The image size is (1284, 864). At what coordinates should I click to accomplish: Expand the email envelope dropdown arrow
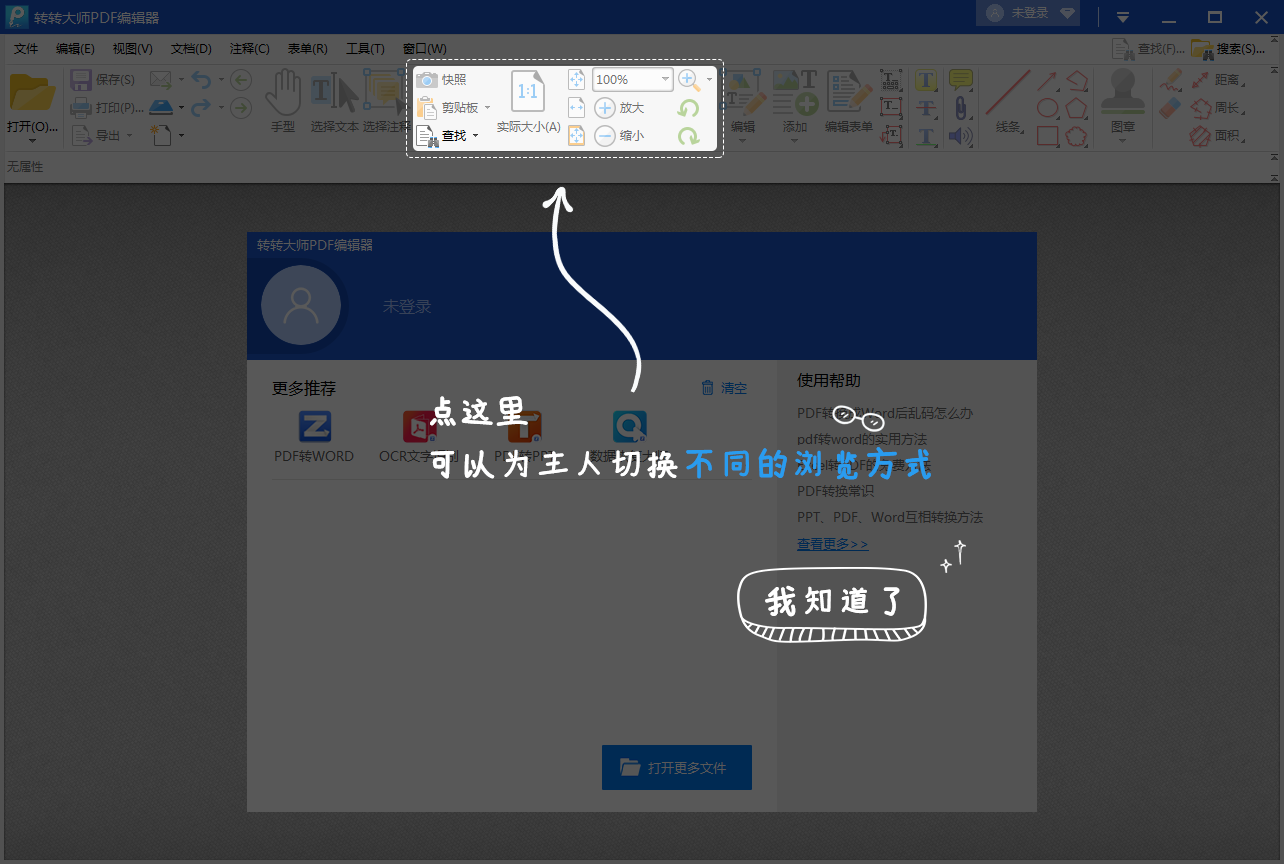tap(181, 80)
